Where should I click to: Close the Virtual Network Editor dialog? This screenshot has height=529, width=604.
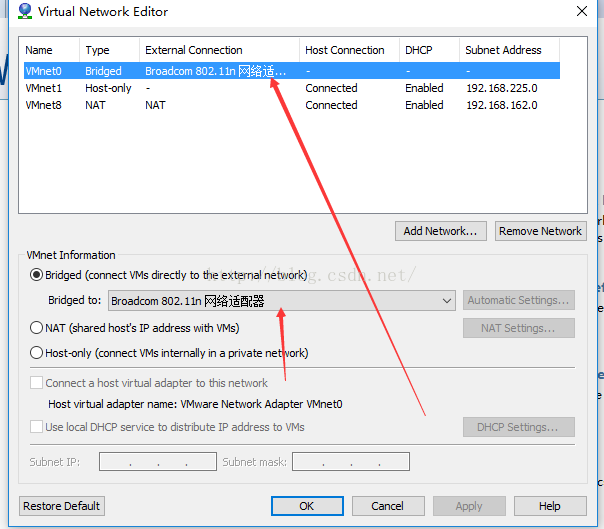(582, 11)
